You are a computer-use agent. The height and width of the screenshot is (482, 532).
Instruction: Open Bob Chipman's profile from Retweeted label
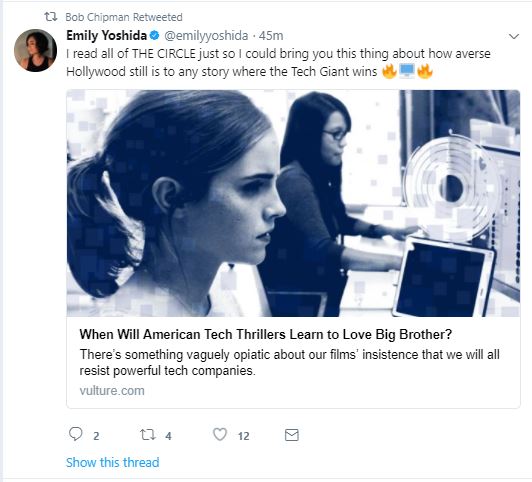[x=97, y=17]
